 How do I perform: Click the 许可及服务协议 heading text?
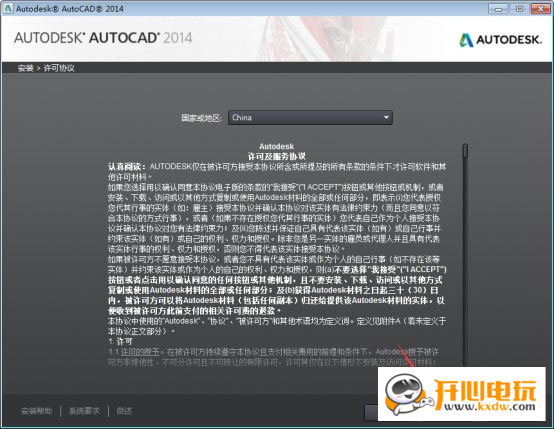point(277,156)
